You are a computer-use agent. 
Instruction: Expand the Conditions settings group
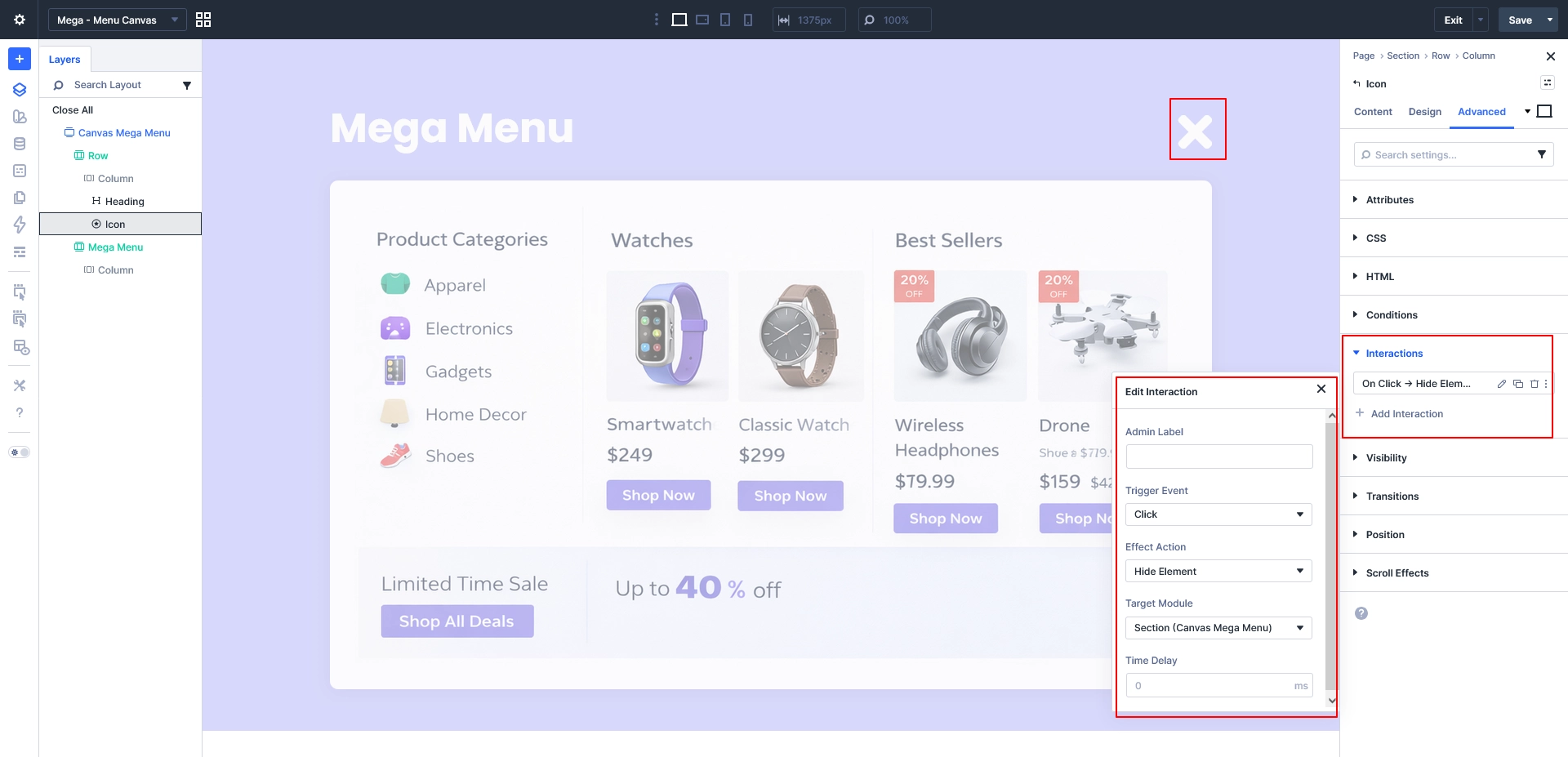pyautogui.click(x=1391, y=315)
